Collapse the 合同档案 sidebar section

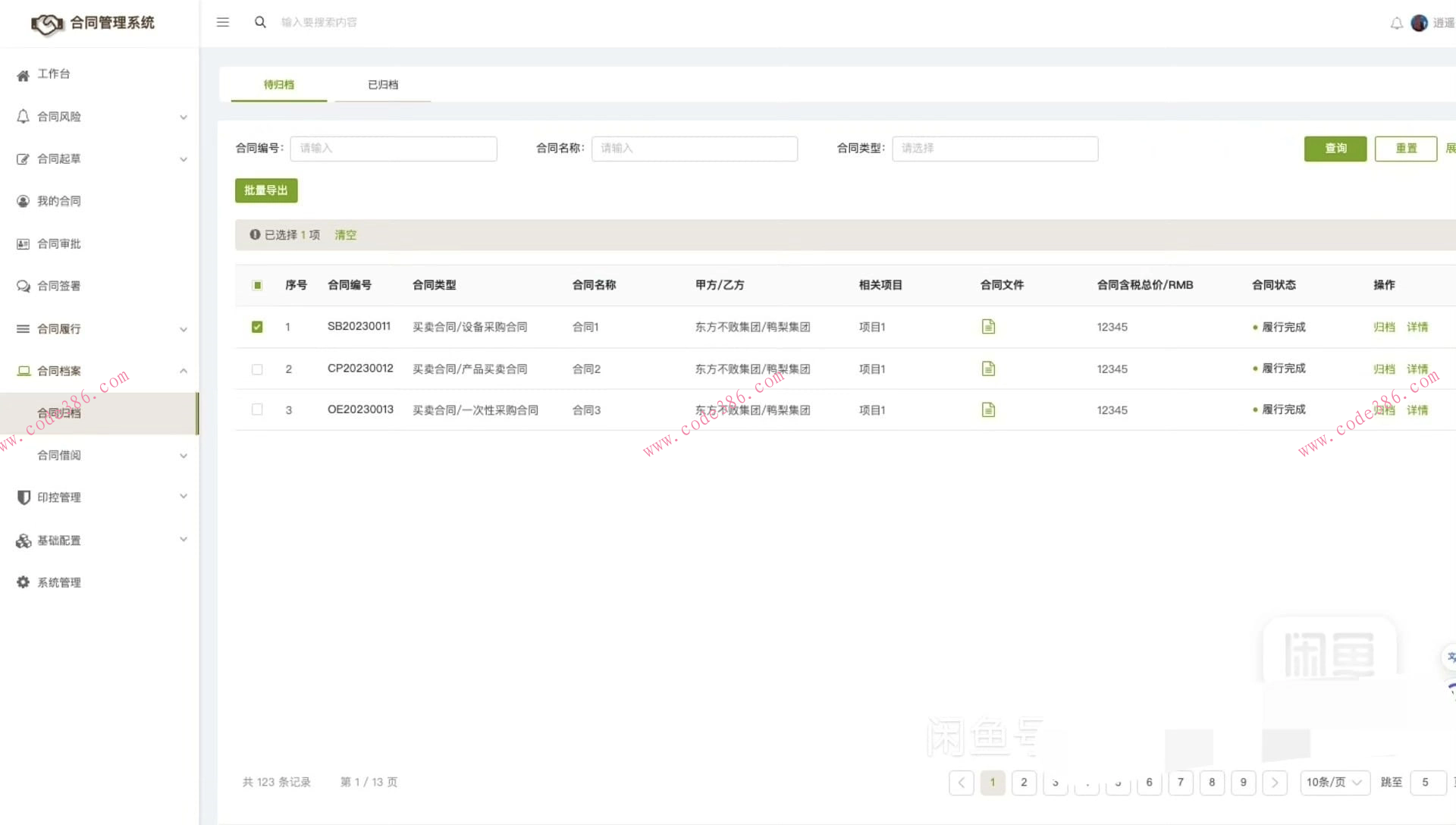point(183,371)
